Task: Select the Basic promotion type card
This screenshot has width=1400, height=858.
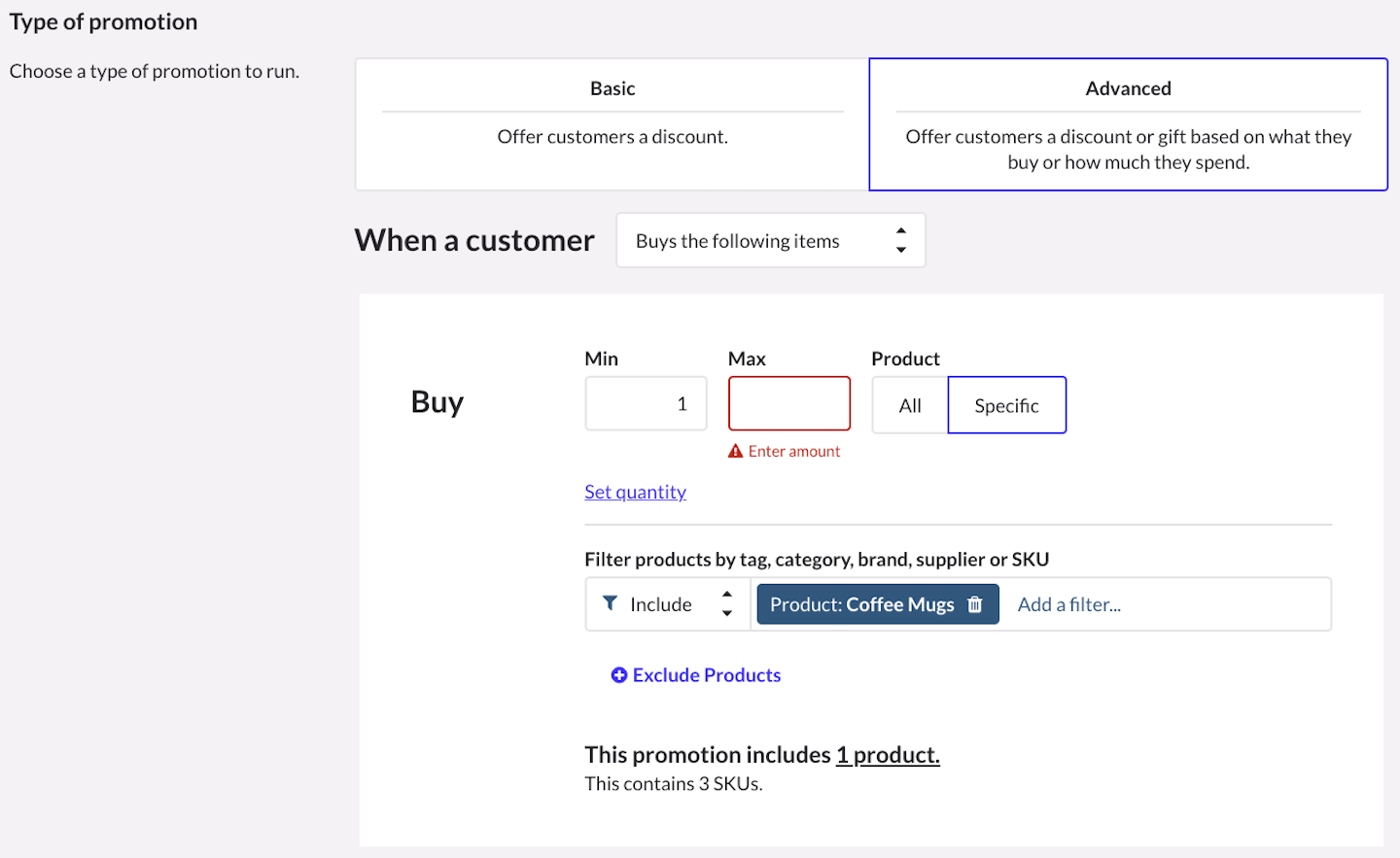Action: coord(612,124)
